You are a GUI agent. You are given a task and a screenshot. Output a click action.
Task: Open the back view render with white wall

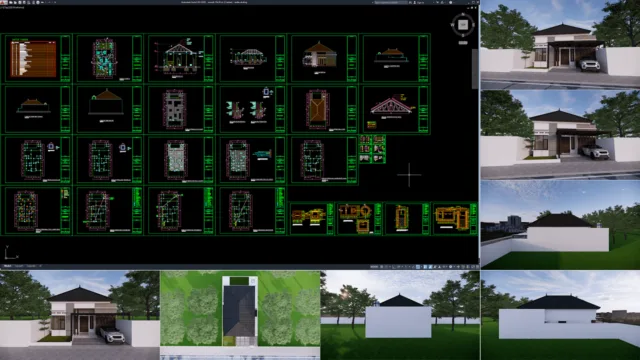[x=560, y=225]
